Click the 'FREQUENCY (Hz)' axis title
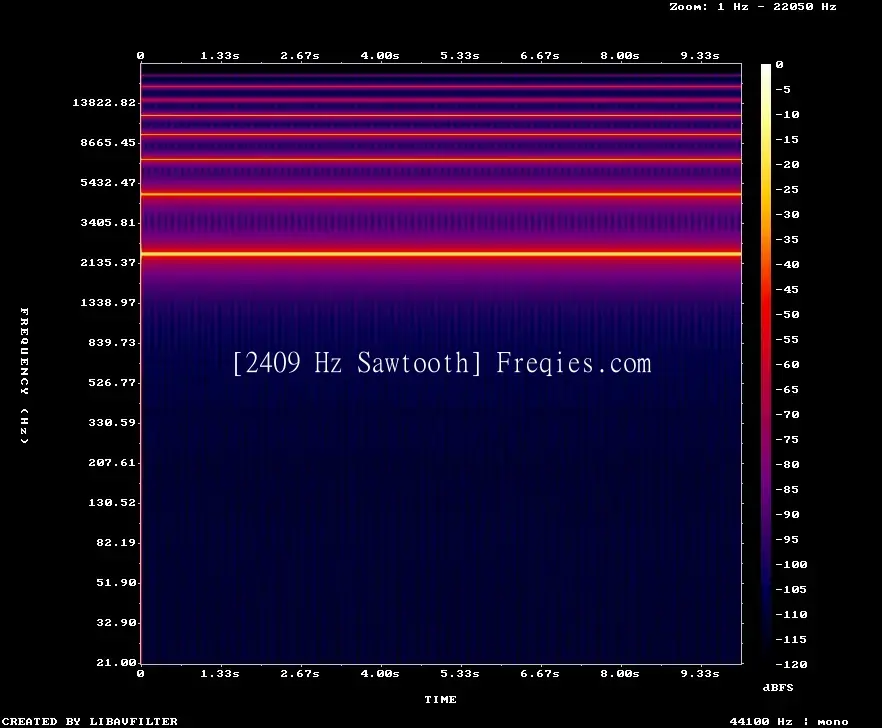The image size is (882, 728). (24, 376)
